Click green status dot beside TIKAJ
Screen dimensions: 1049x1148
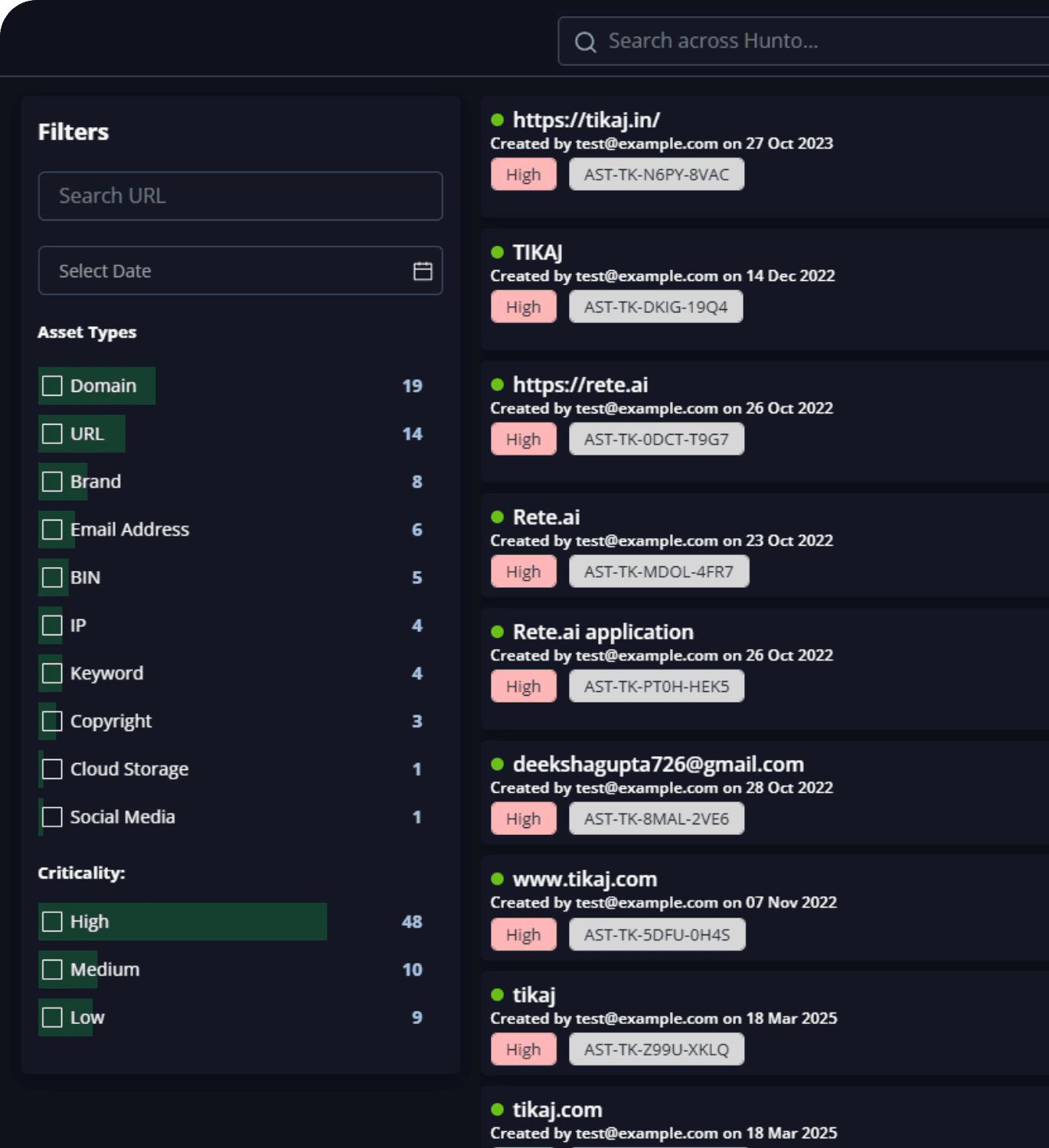497,252
